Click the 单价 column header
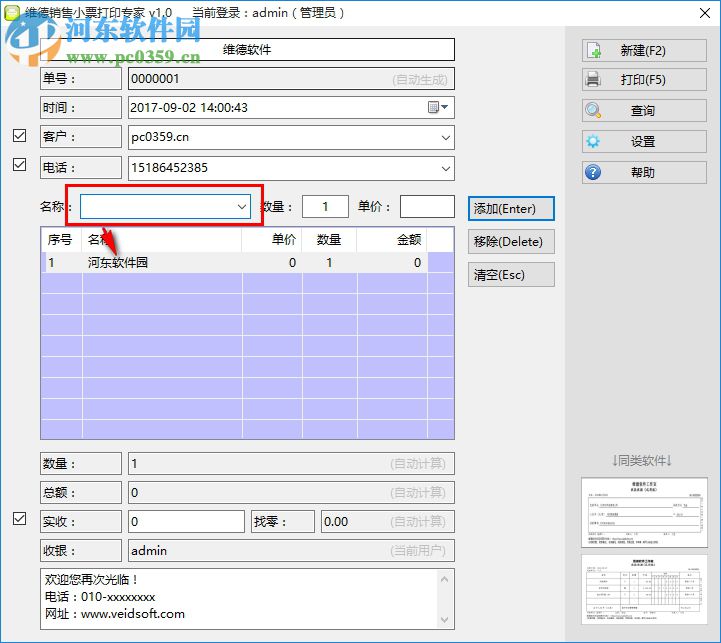 [x=271, y=239]
